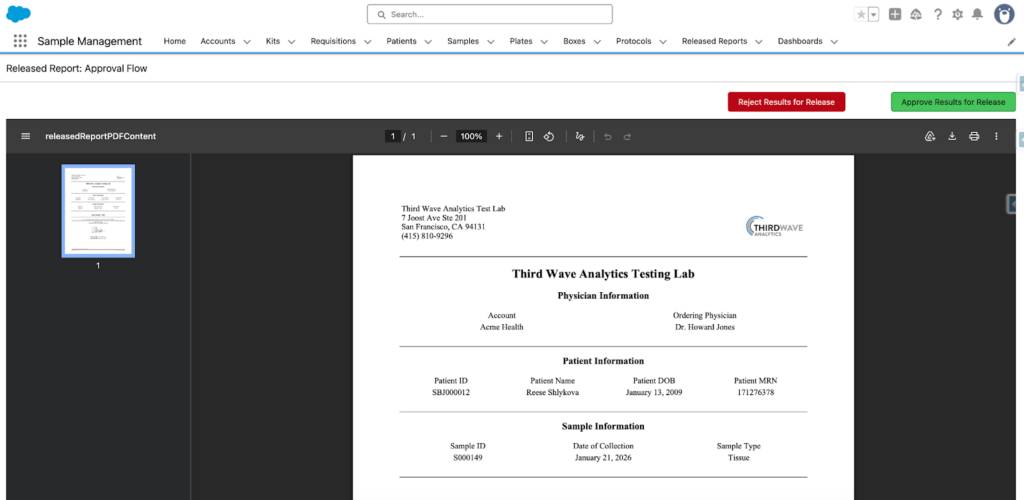Open the favorites list dropdown arrow
Screen dimensions: 1024x500
pos(874,14)
